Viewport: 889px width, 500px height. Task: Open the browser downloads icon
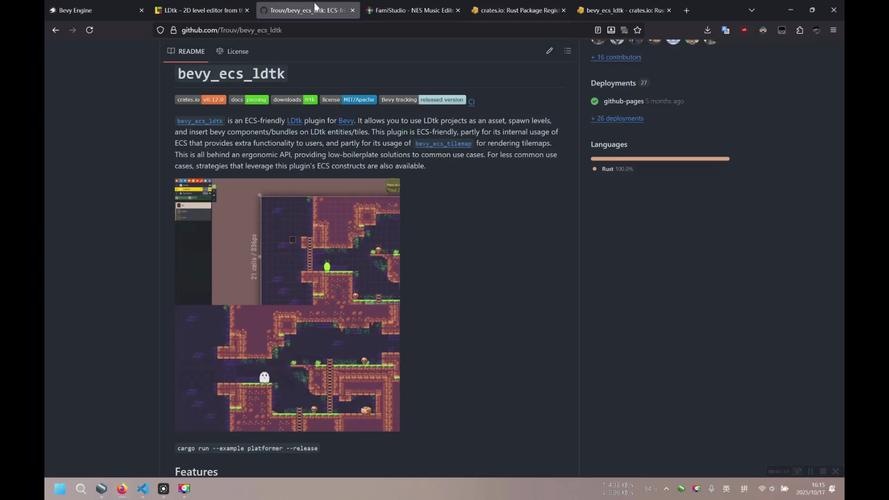pyautogui.click(x=707, y=30)
